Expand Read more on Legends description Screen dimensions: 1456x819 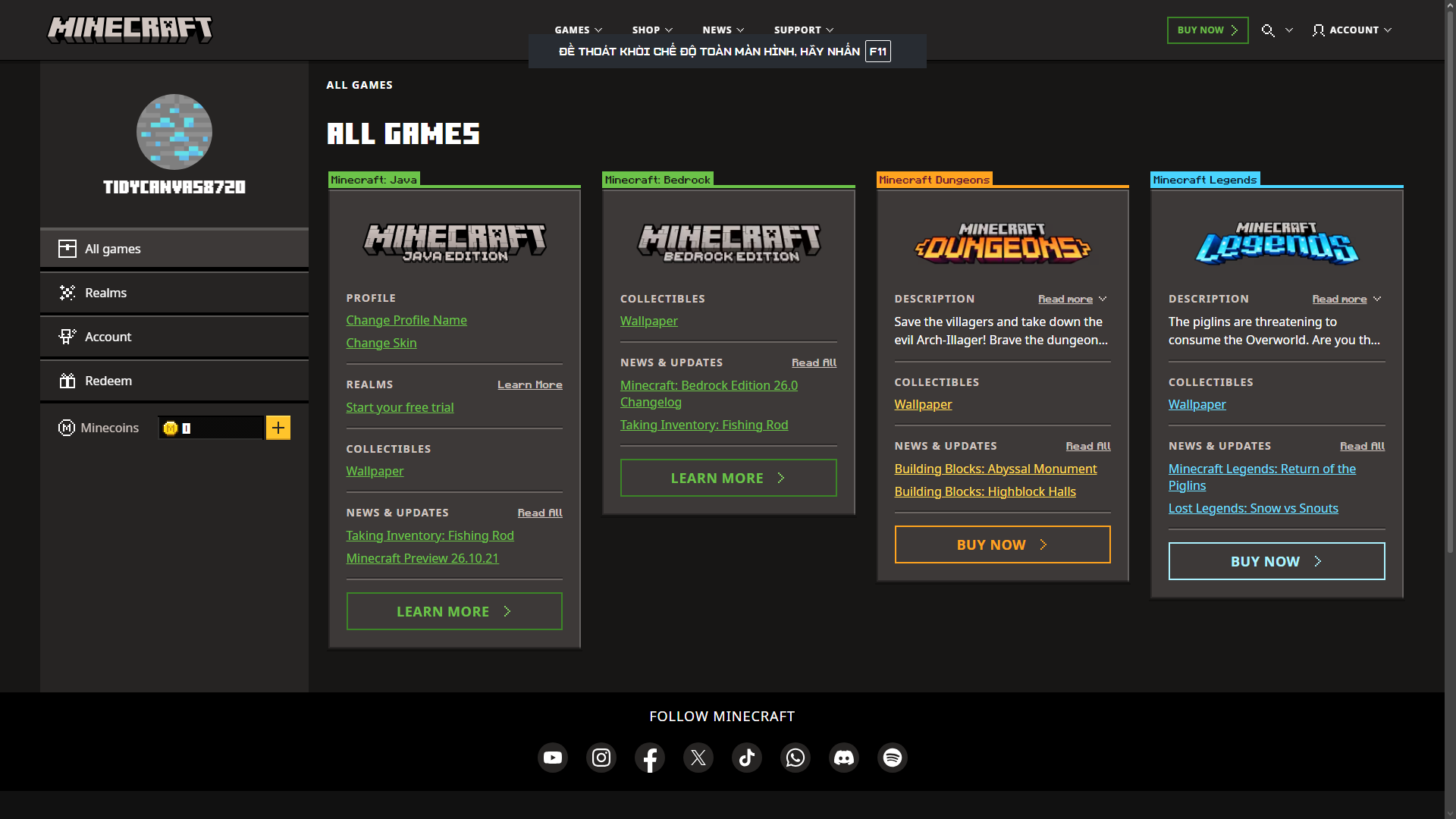pyautogui.click(x=1346, y=300)
